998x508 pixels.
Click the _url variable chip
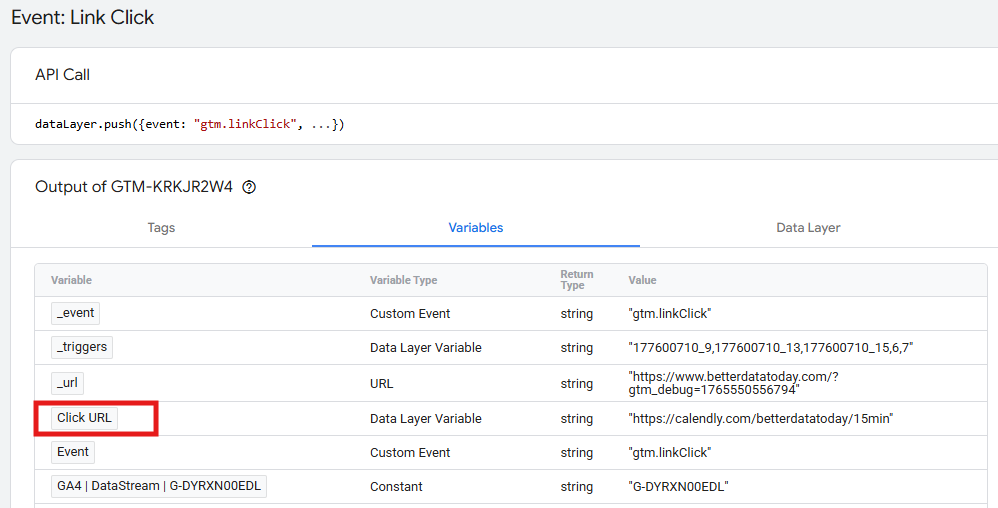pos(67,383)
